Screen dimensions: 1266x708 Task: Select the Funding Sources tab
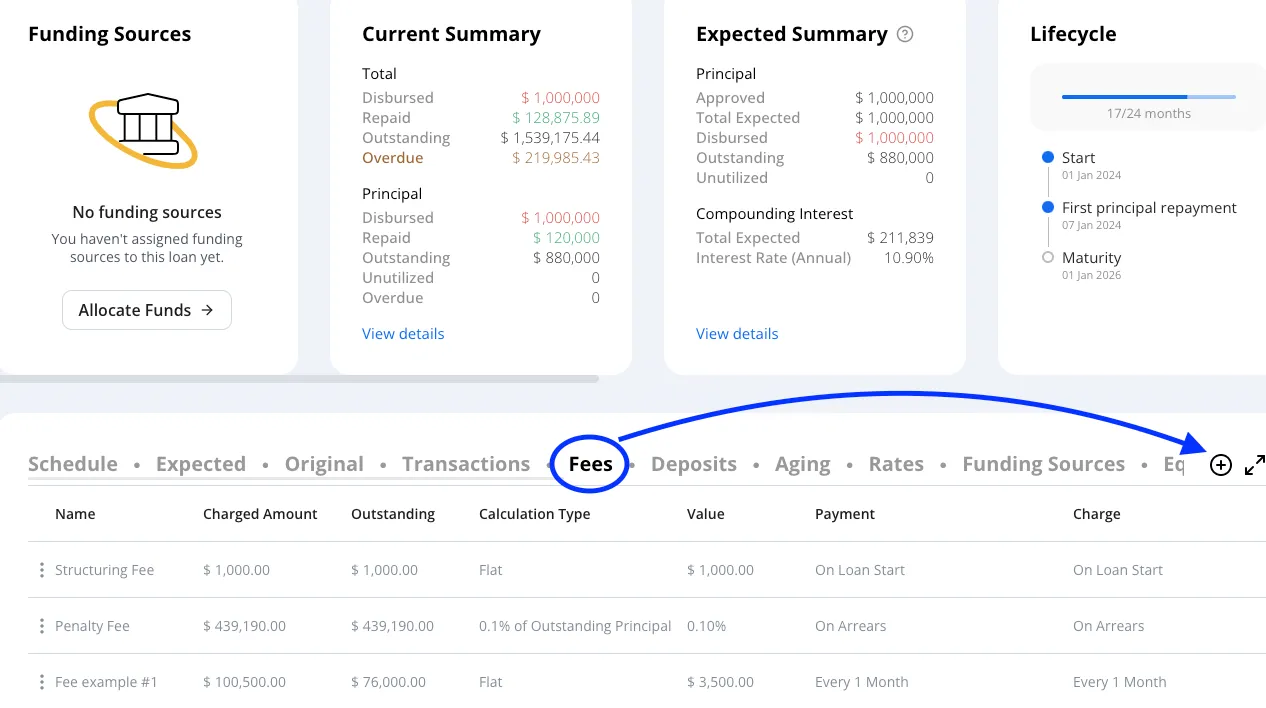1043,464
